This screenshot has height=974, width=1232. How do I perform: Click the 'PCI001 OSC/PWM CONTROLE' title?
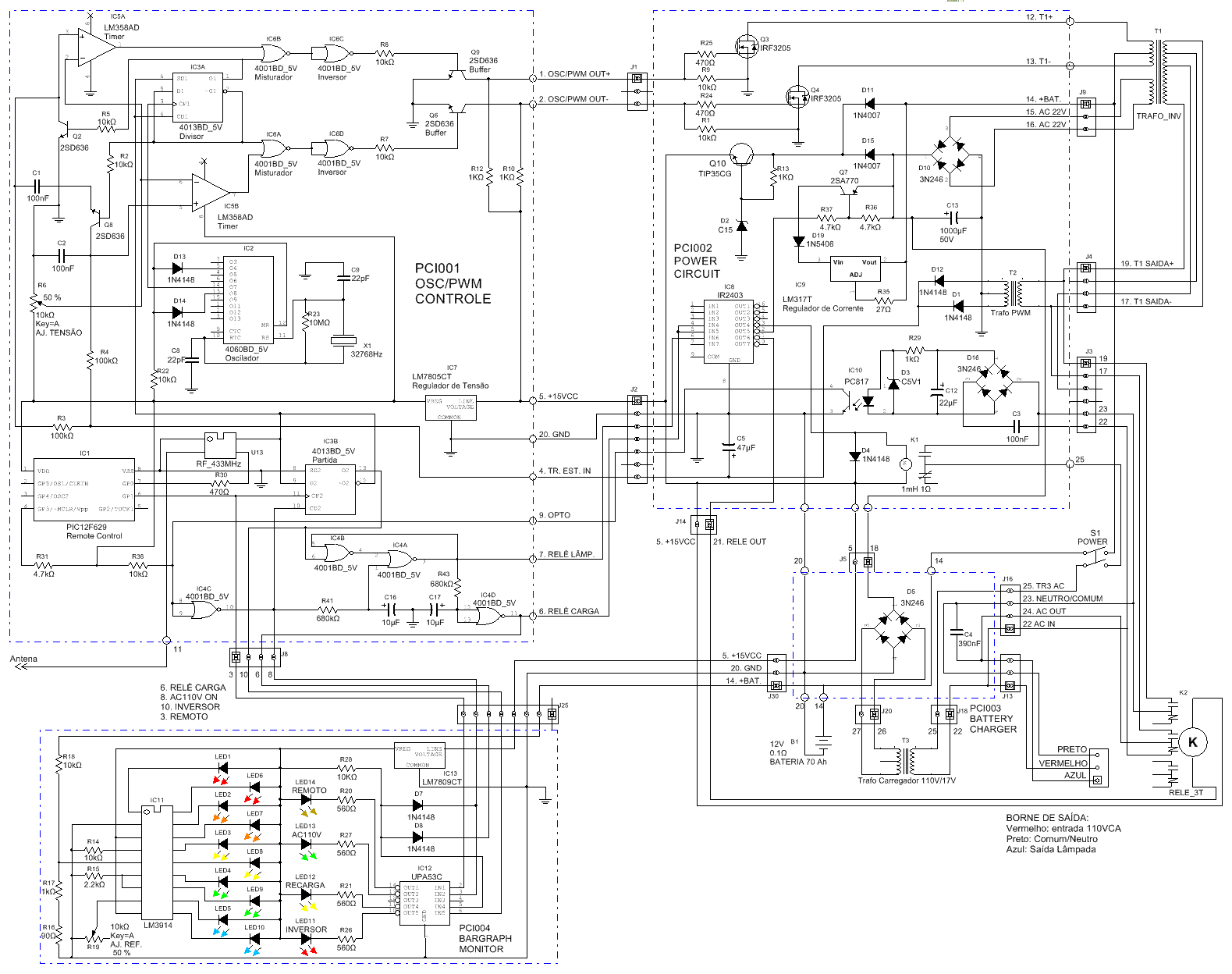click(453, 283)
